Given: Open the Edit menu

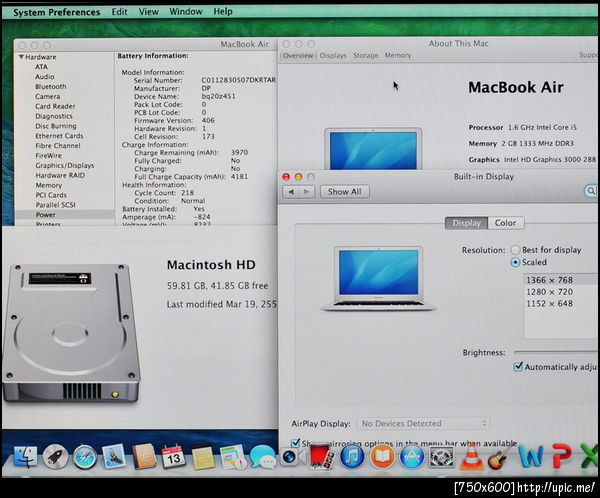Looking at the screenshot, I should 119,12.
